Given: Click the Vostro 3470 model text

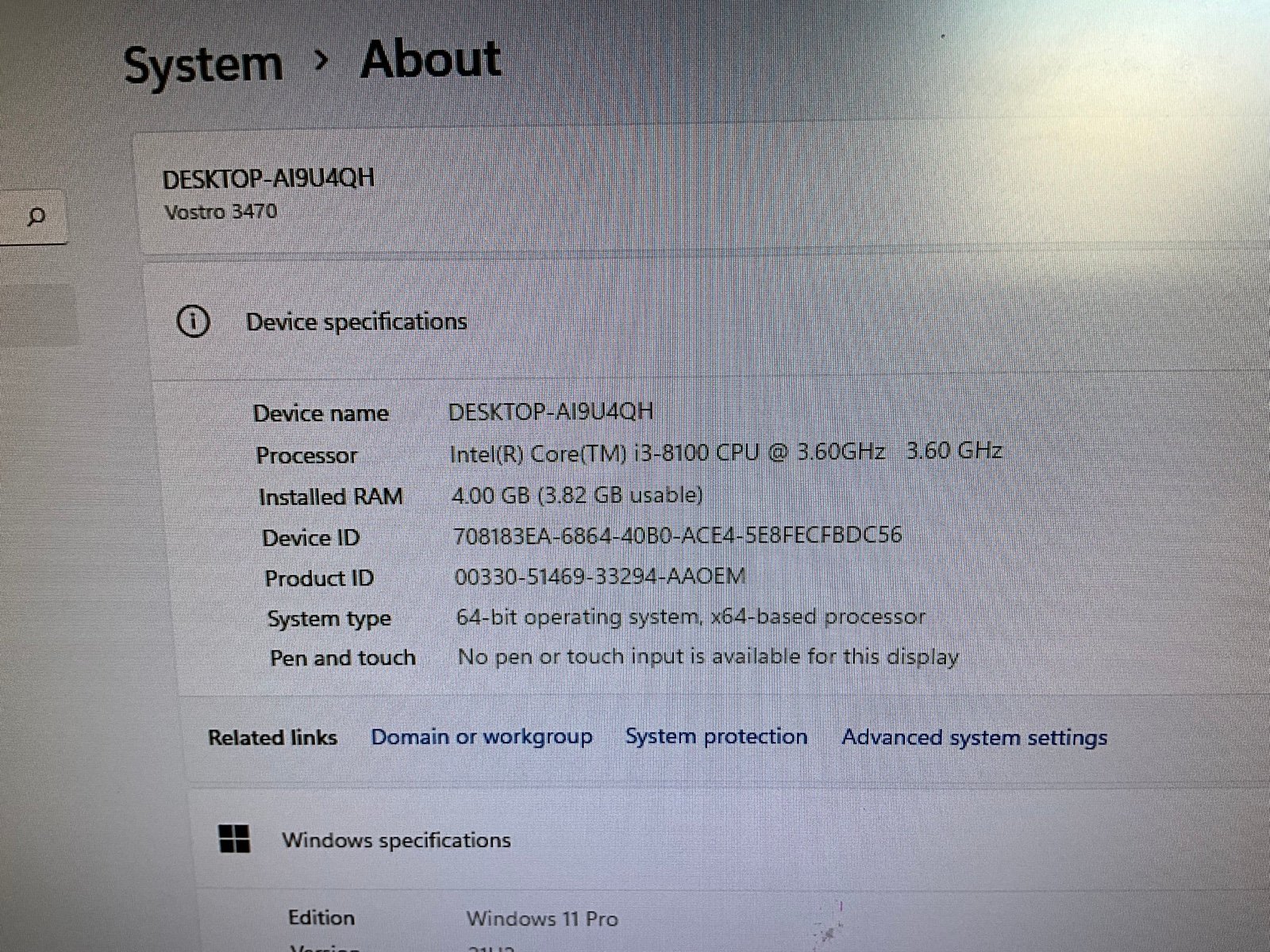Looking at the screenshot, I should (x=221, y=213).
